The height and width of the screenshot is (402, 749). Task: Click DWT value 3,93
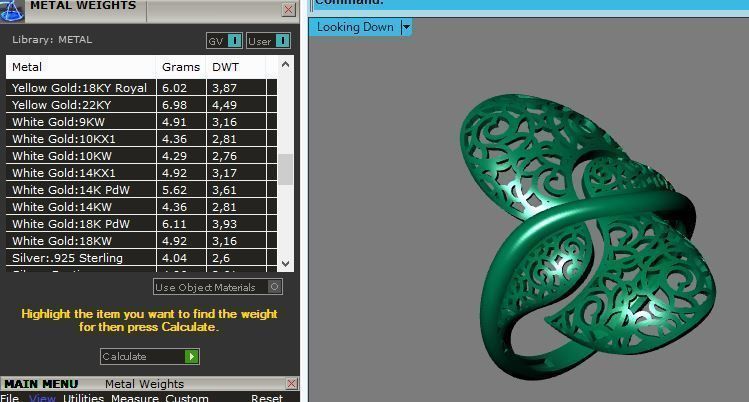coord(225,224)
